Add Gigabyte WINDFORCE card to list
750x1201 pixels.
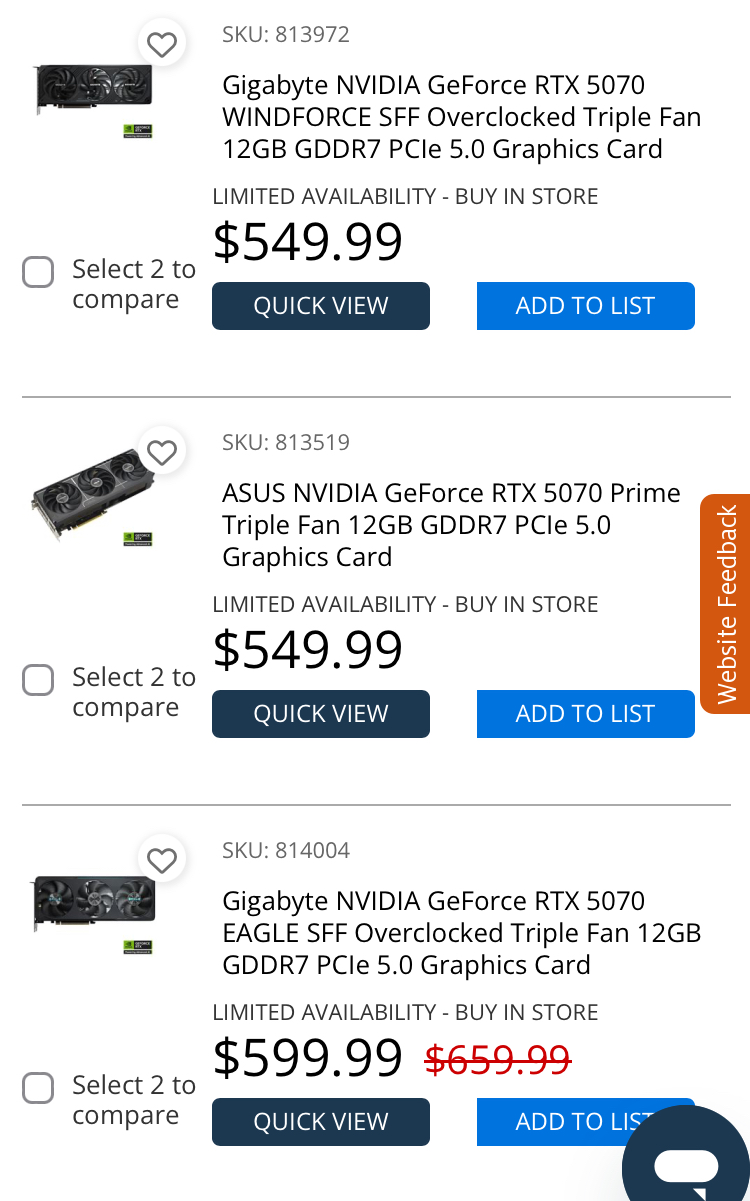585,306
